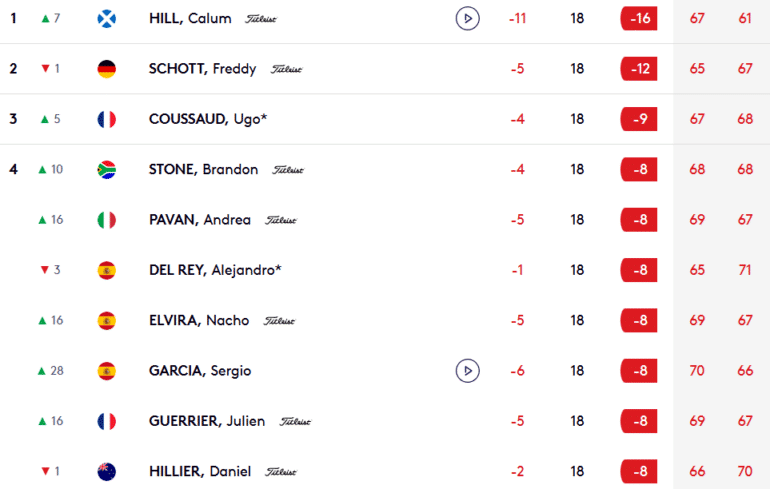Screen dimensions: 770x489
Task: Select Nacho Elvira's name
Action: pos(198,320)
